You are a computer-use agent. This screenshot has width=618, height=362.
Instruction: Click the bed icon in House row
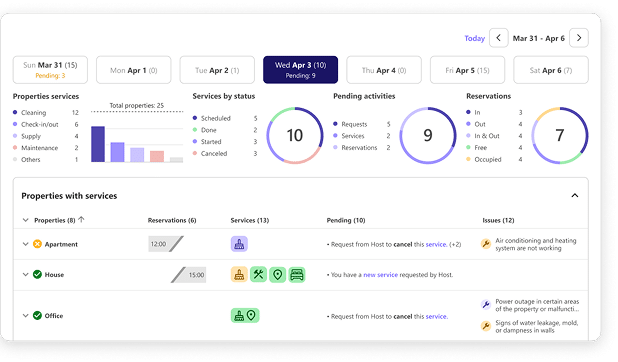point(297,274)
